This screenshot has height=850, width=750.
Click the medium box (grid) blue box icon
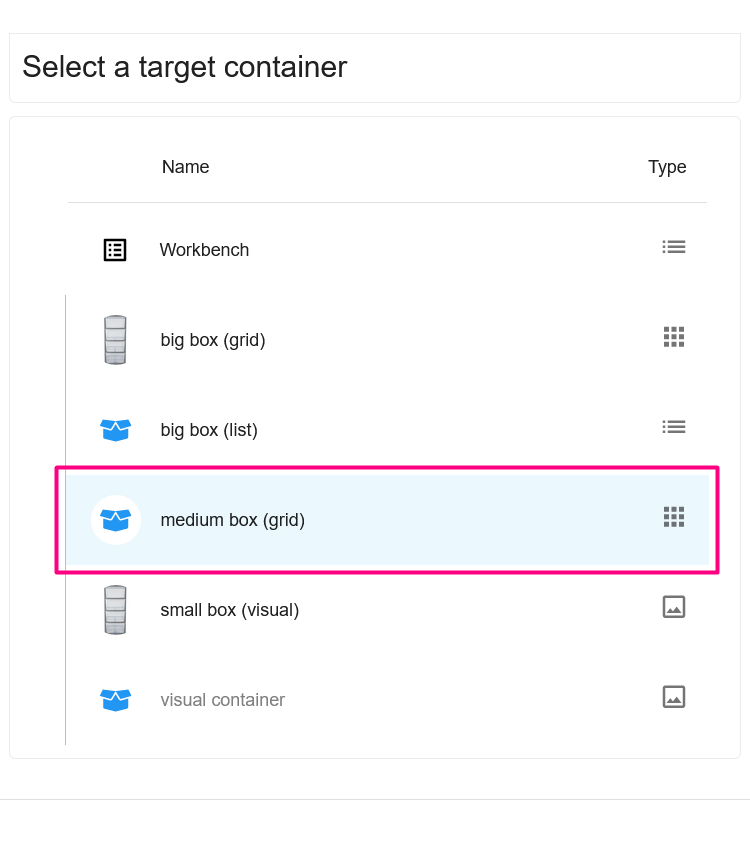coord(115,520)
